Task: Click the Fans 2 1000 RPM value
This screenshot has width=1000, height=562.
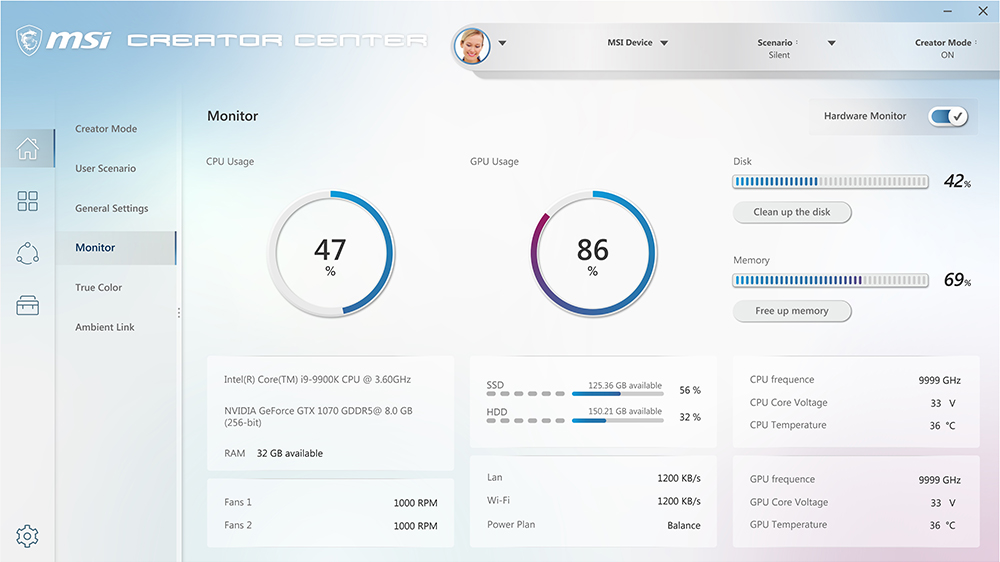Action: 415,526
